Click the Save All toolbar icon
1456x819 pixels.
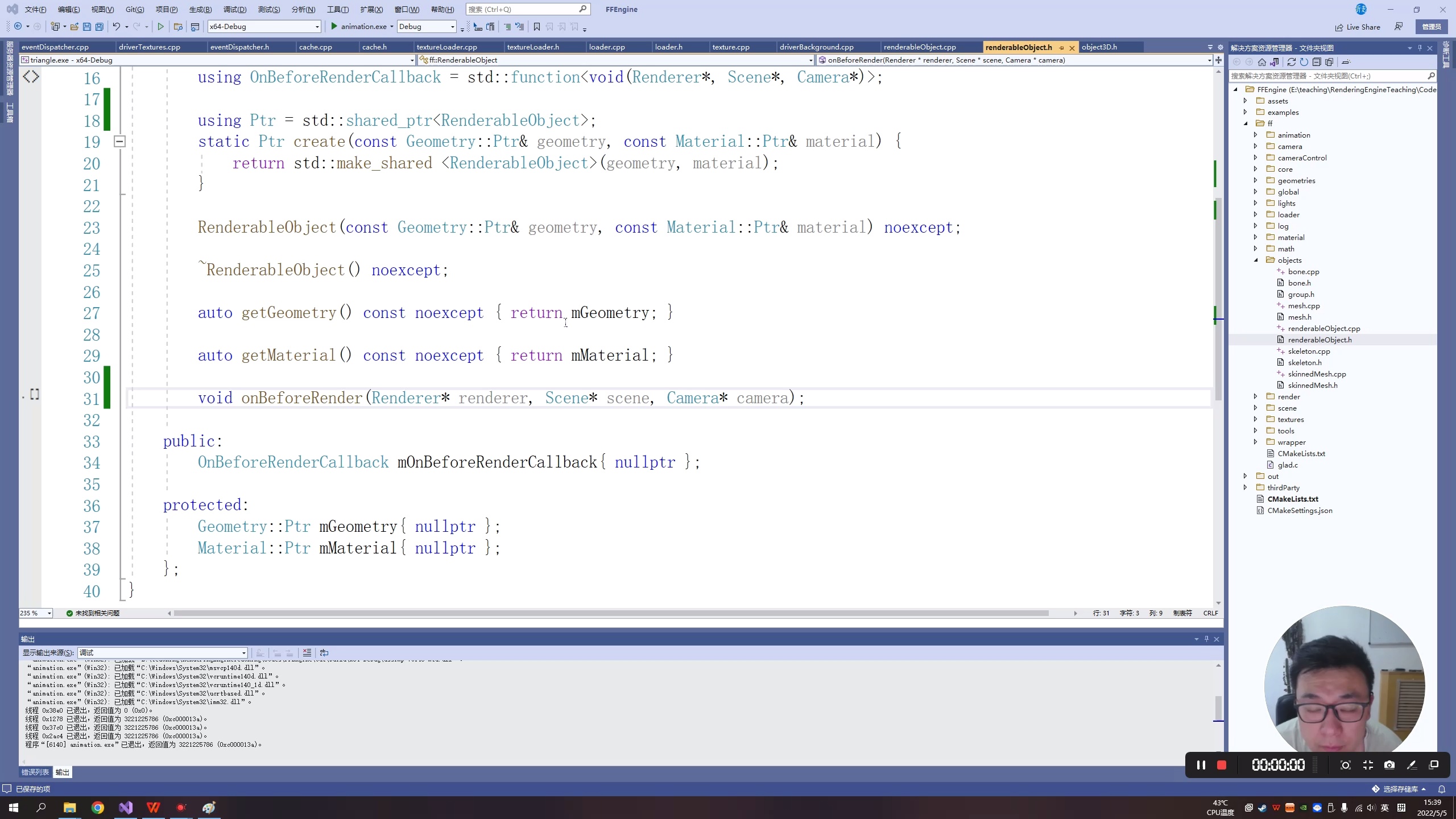[x=100, y=27]
